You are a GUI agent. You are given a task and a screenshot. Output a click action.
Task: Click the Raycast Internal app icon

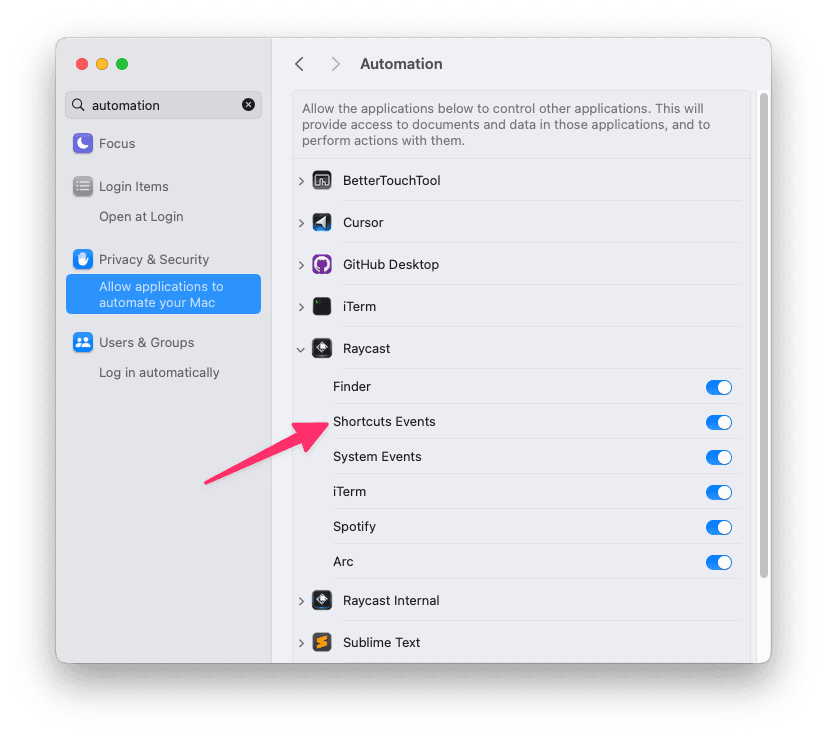pyautogui.click(x=322, y=600)
